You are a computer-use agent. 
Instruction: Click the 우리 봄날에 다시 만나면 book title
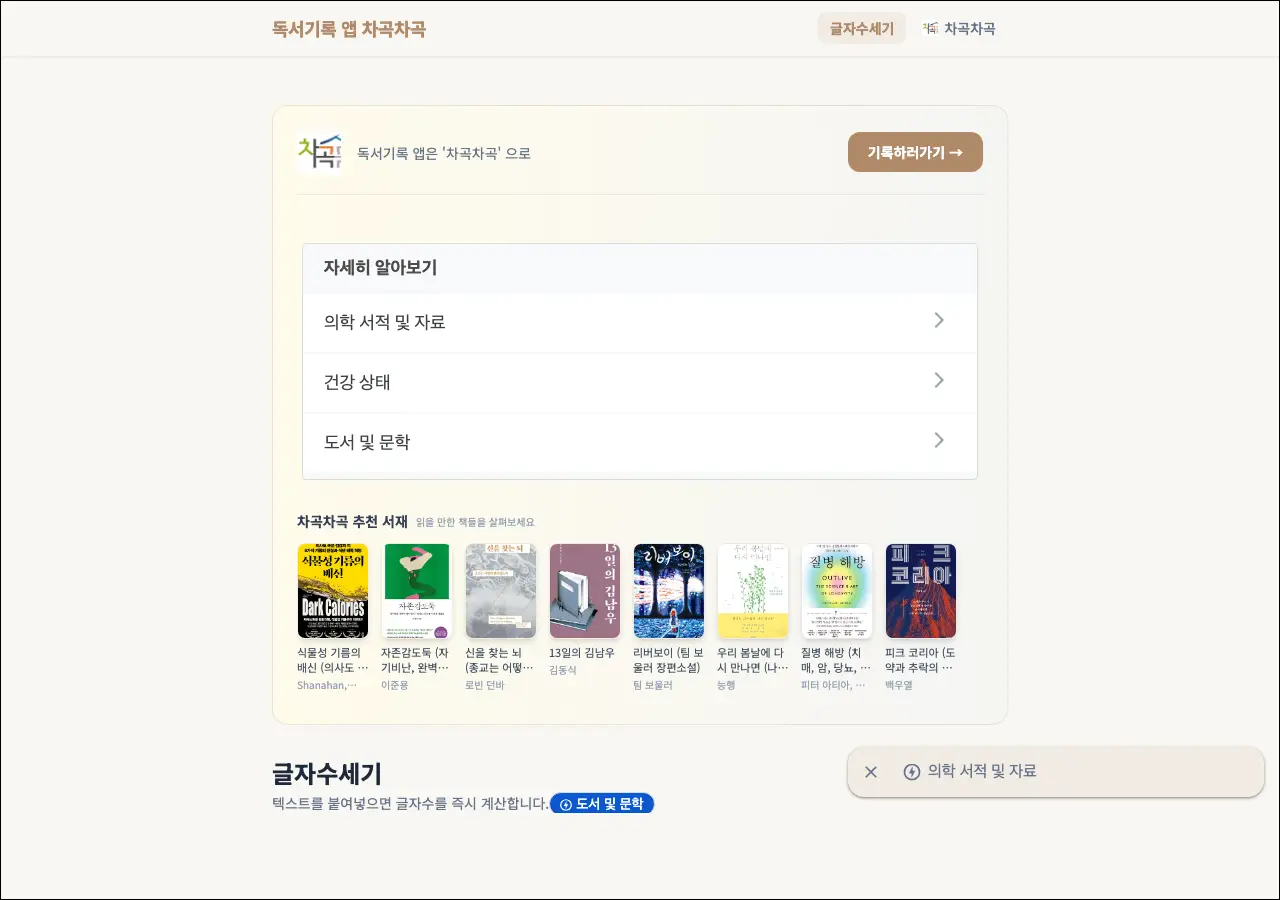tap(752, 660)
